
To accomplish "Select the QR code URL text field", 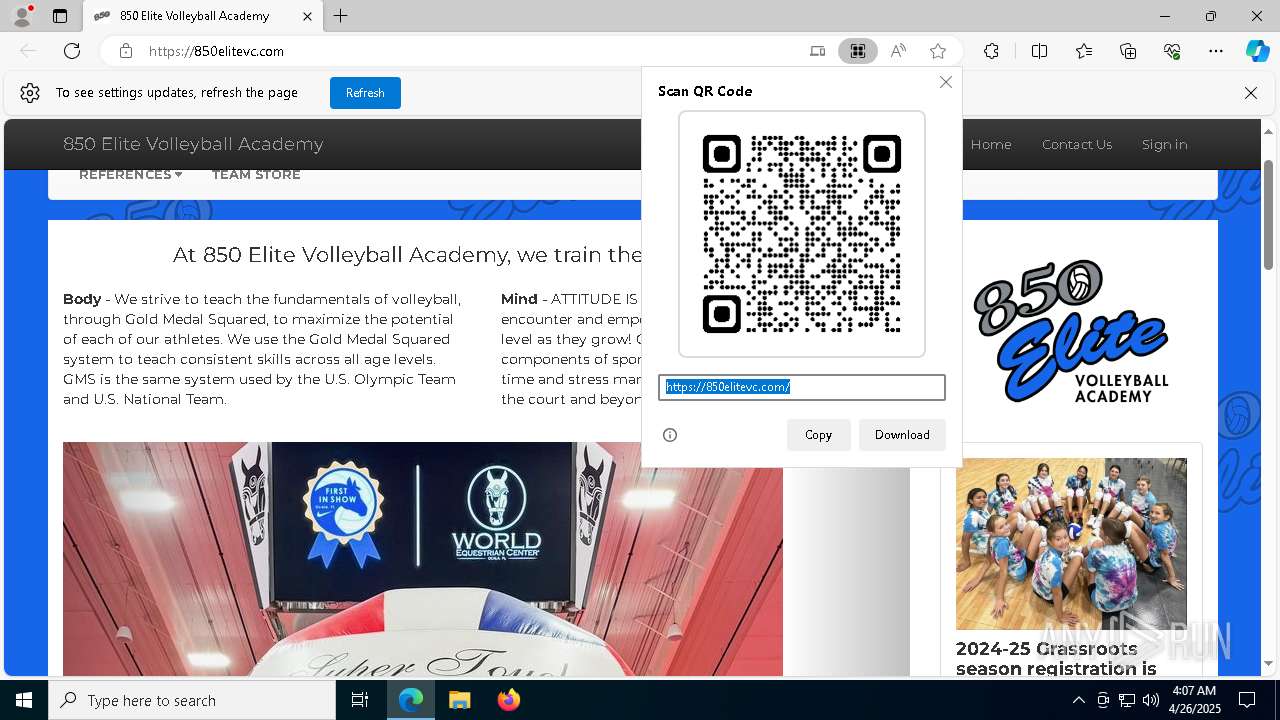I will pyautogui.click(x=802, y=387).
